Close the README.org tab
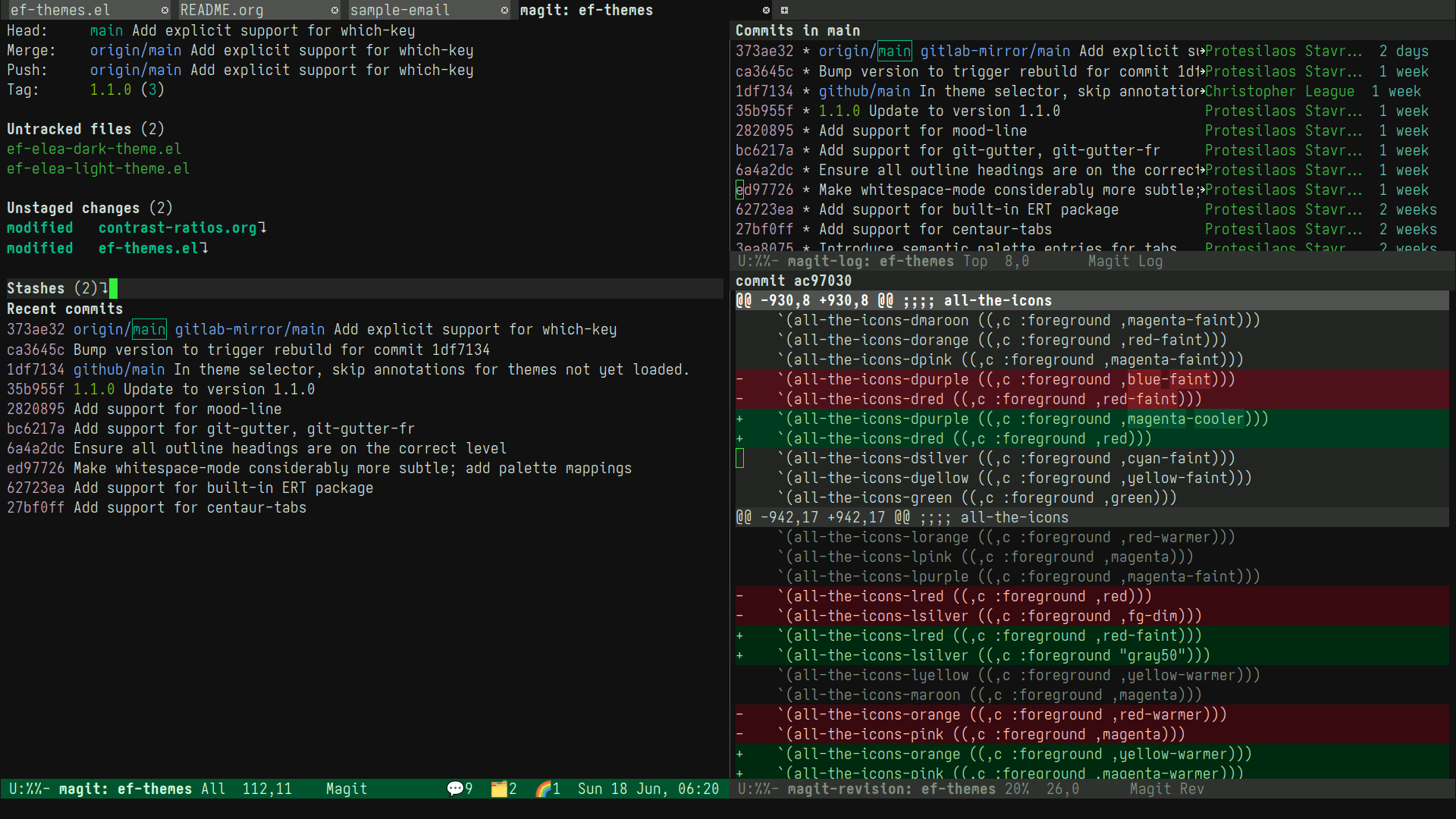The height and width of the screenshot is (819, 1456). tap(334, 11)
